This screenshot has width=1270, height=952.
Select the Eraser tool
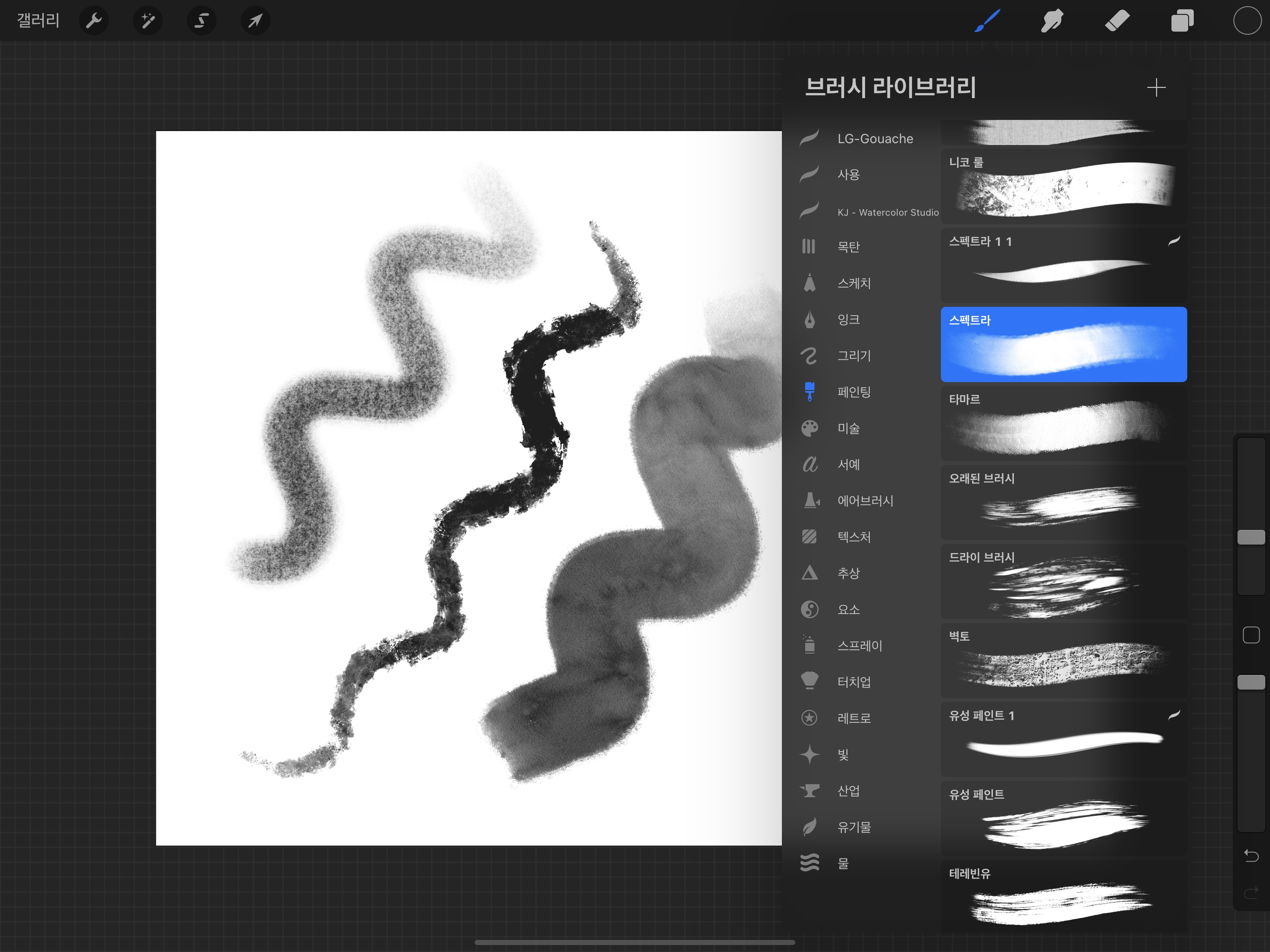tap(1117, 21)
